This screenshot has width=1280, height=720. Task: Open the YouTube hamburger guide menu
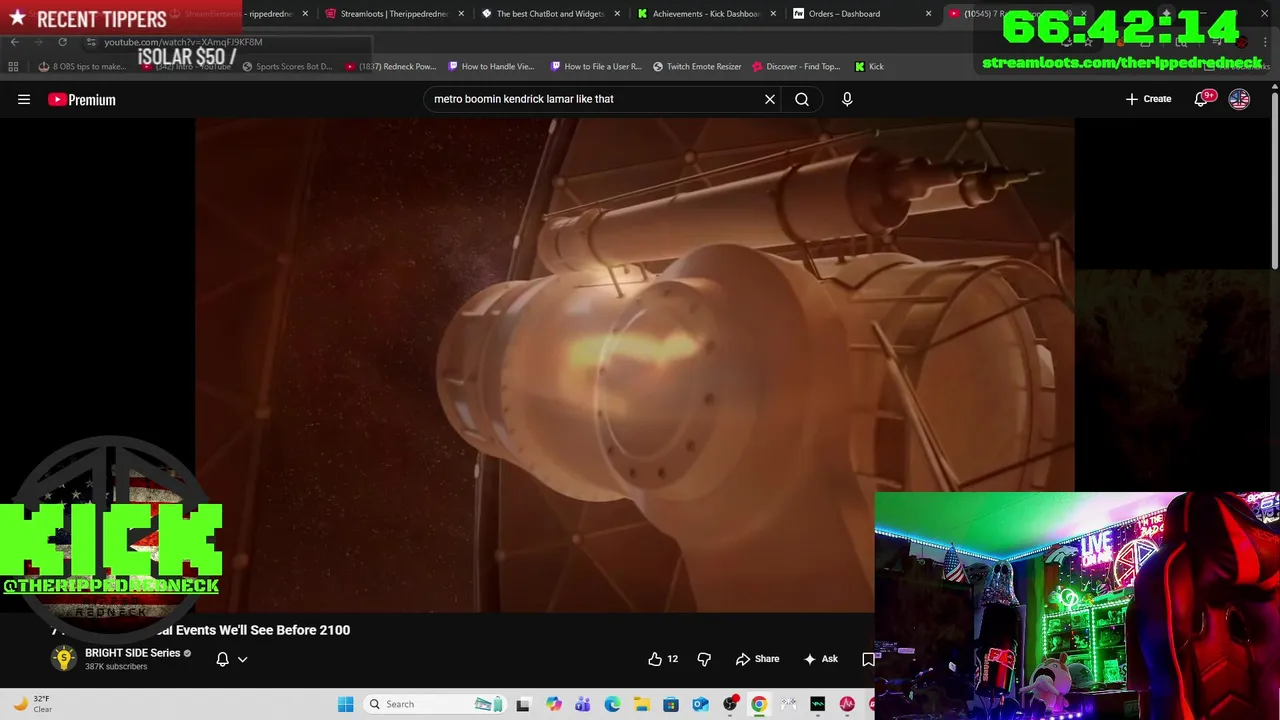24,99
